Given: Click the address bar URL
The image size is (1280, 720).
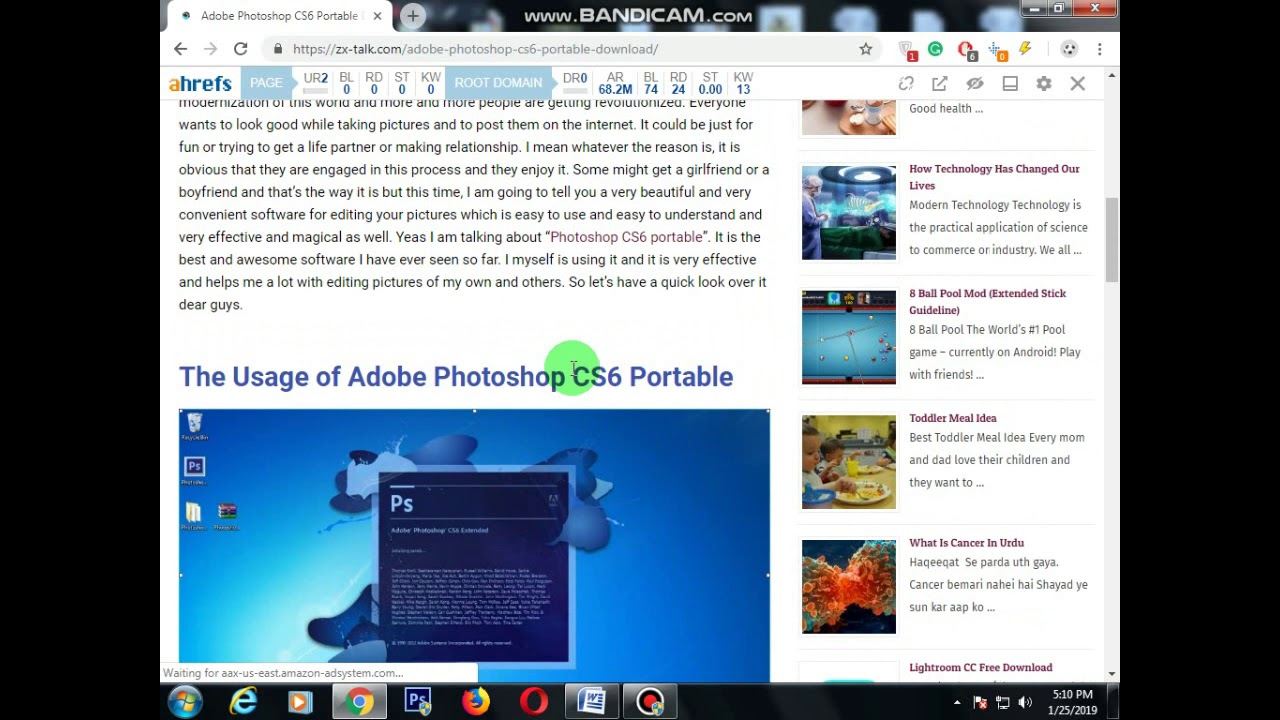Looking at the screenshot, I should click(x=475, y=49).
